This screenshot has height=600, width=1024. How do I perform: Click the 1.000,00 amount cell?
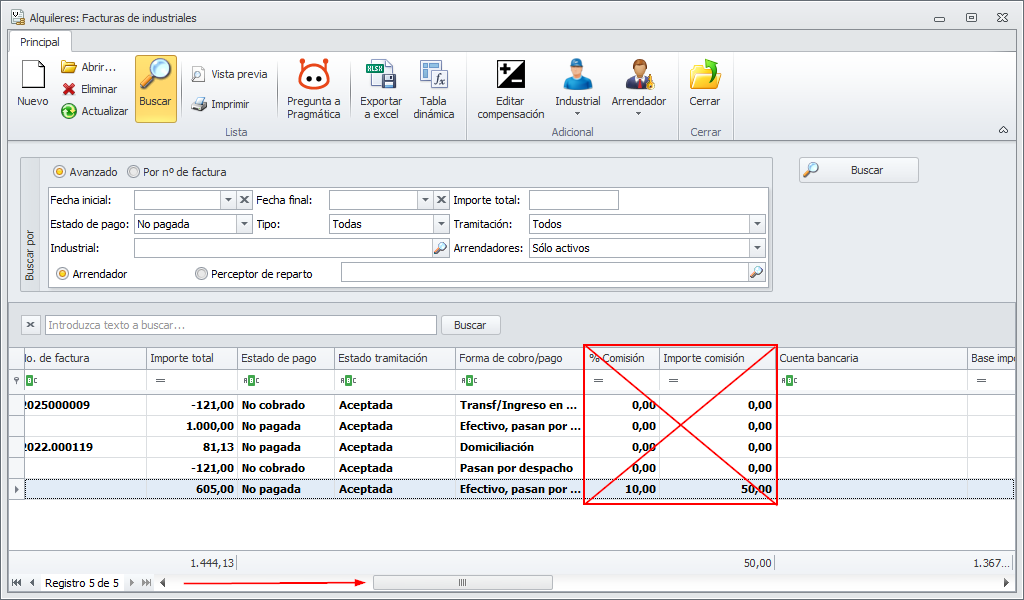tap(192, 426)
